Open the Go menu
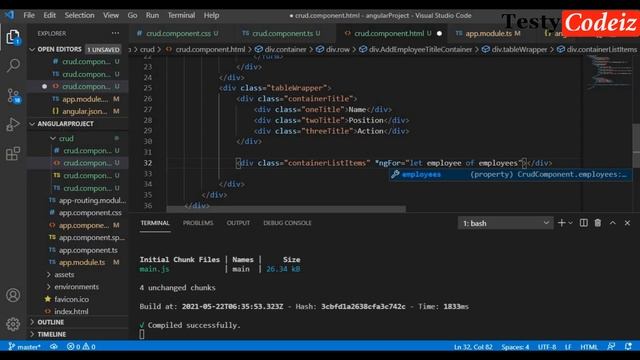Screen dimensions: 640x360 tap(132, 15)
